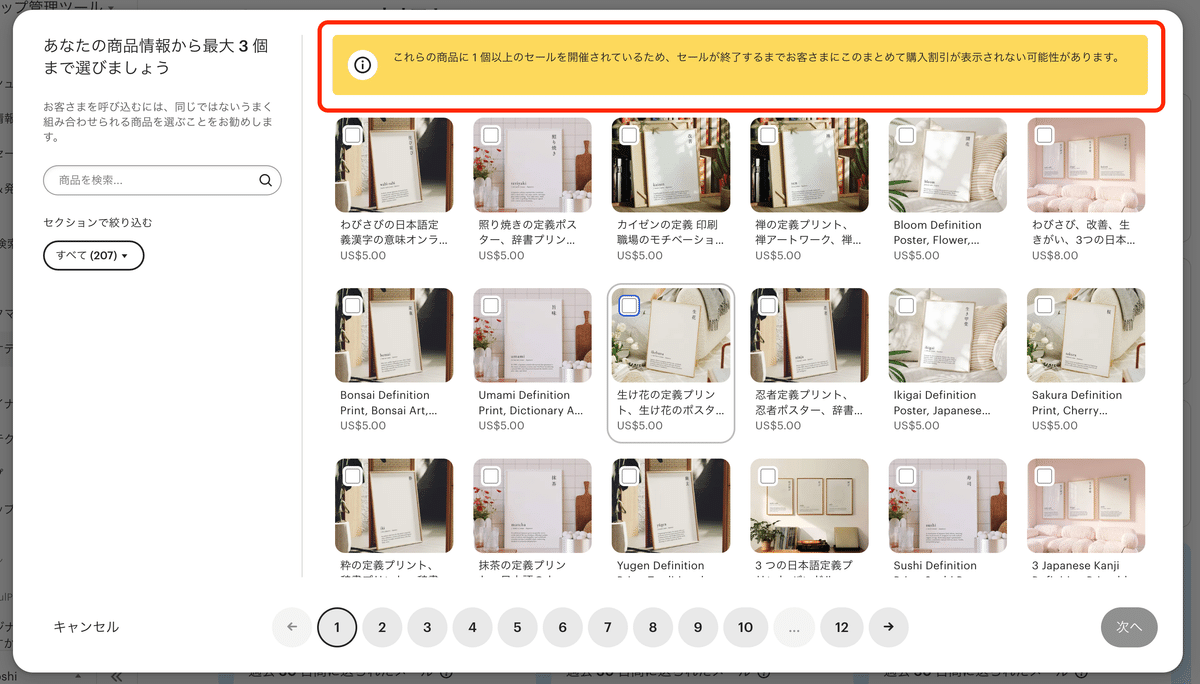Click the US$8.00 price text
This screenshot has height=684, width=1200.
(1055, 256)
